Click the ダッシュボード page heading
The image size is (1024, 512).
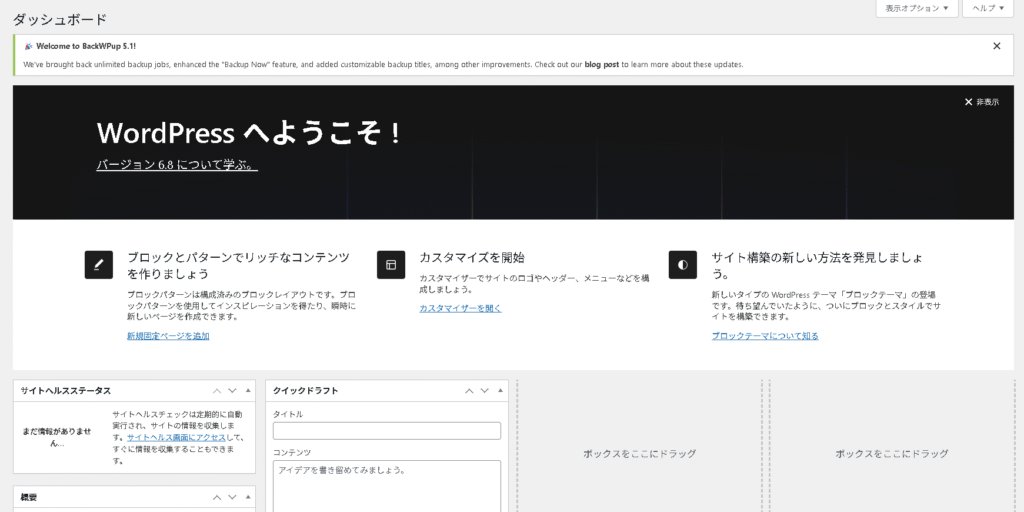(59, 20)
